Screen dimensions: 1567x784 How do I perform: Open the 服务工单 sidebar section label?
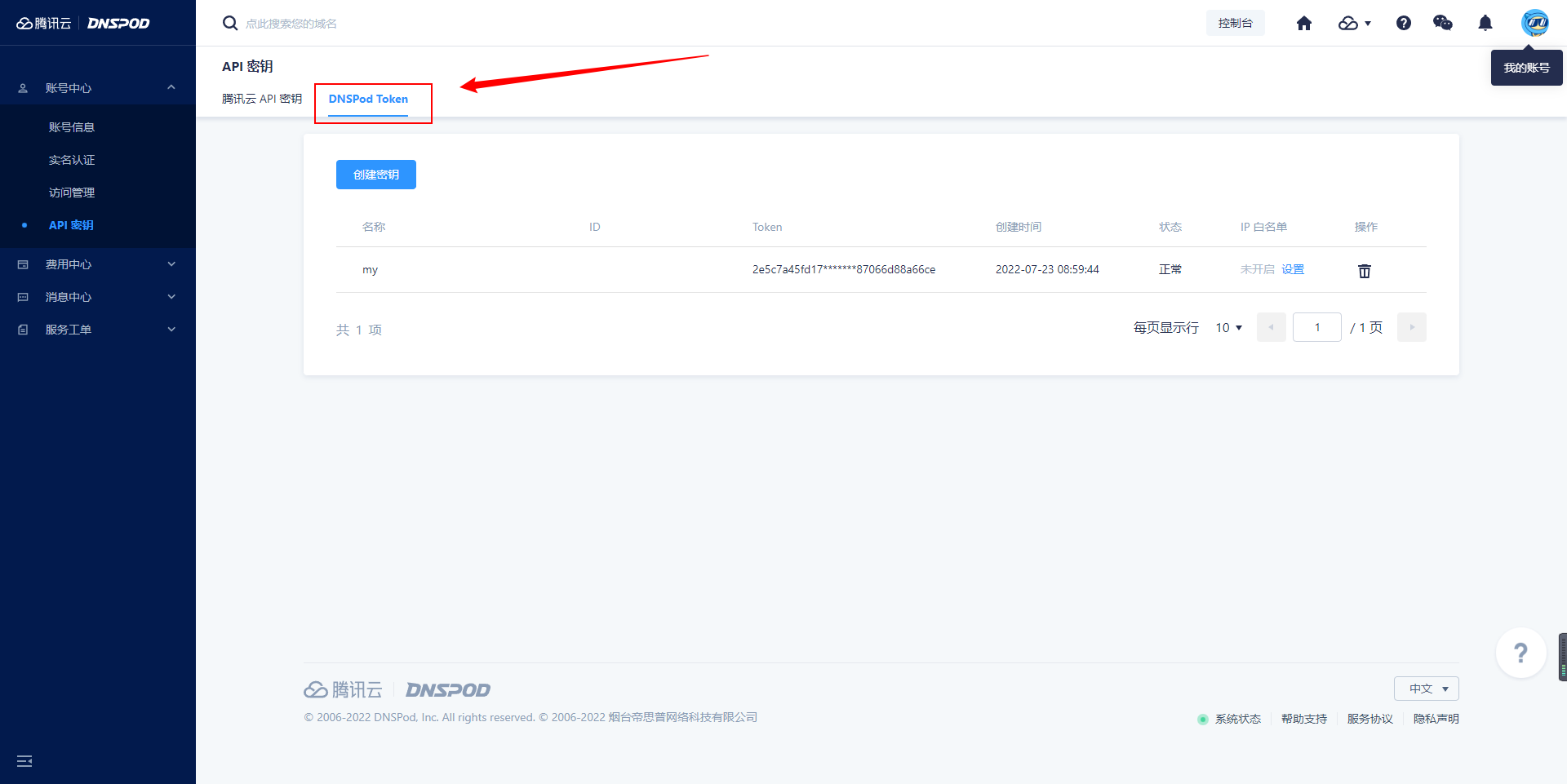coord(69,330)
